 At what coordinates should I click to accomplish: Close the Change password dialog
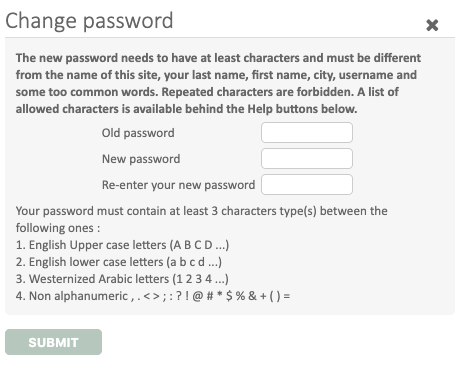click(432, 25)
